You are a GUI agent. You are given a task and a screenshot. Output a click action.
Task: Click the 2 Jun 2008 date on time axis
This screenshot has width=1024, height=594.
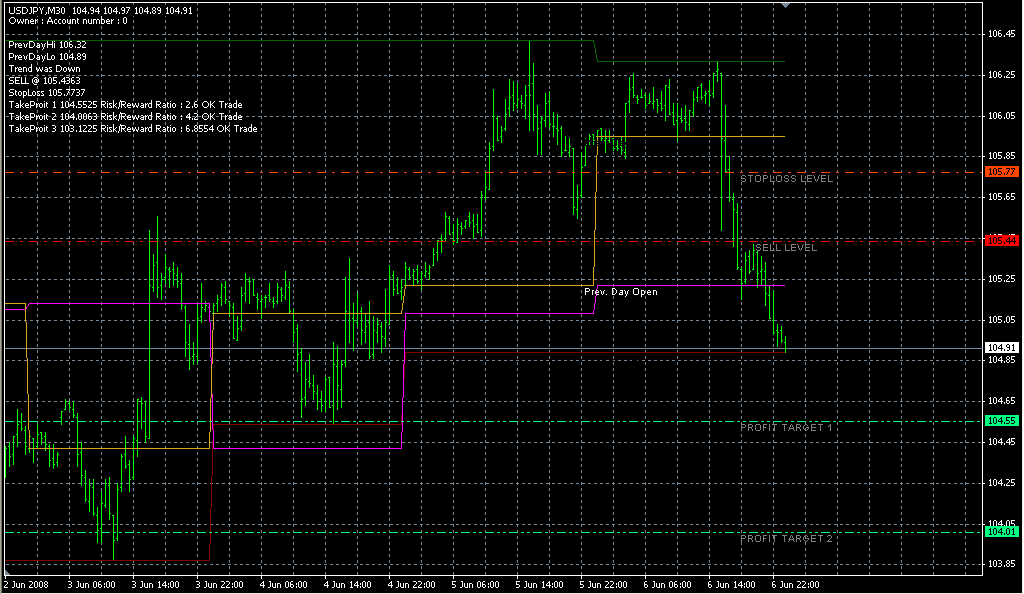[x=26, y=584]
